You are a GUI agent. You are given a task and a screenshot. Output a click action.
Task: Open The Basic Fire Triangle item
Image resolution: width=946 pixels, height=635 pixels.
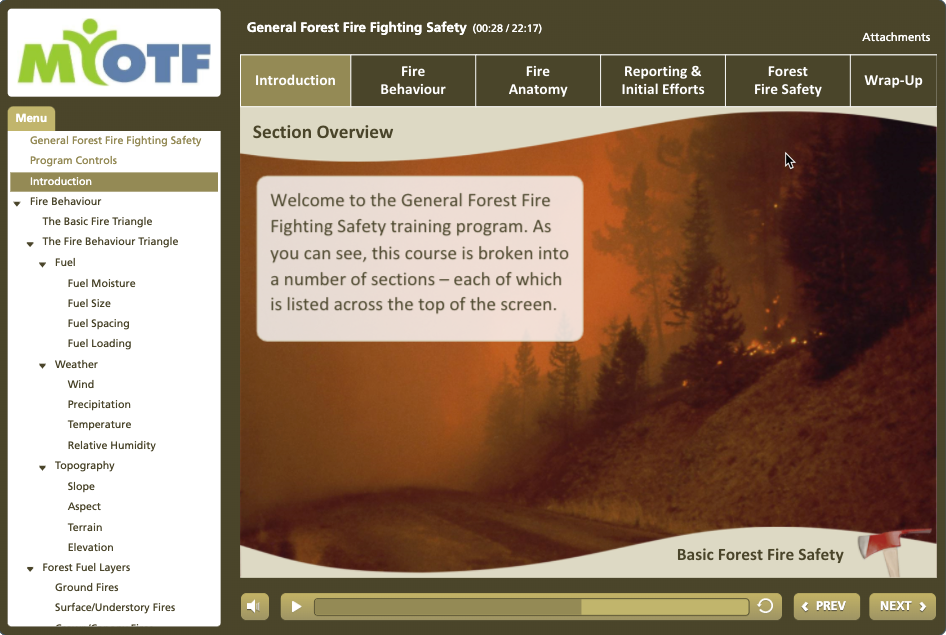click(97, 221)
